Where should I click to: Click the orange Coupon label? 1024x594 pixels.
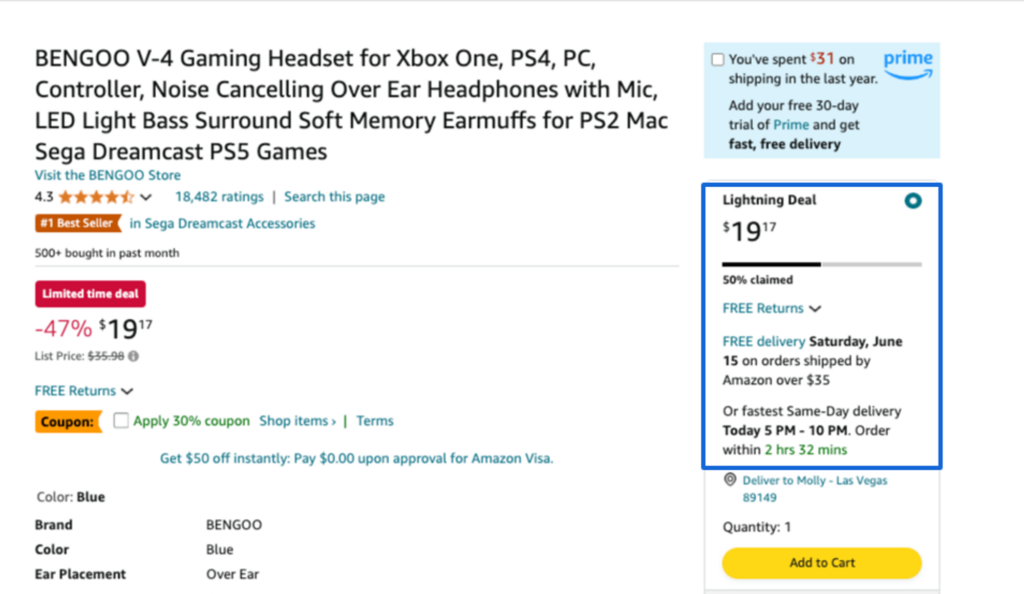(x=68, y=422)
